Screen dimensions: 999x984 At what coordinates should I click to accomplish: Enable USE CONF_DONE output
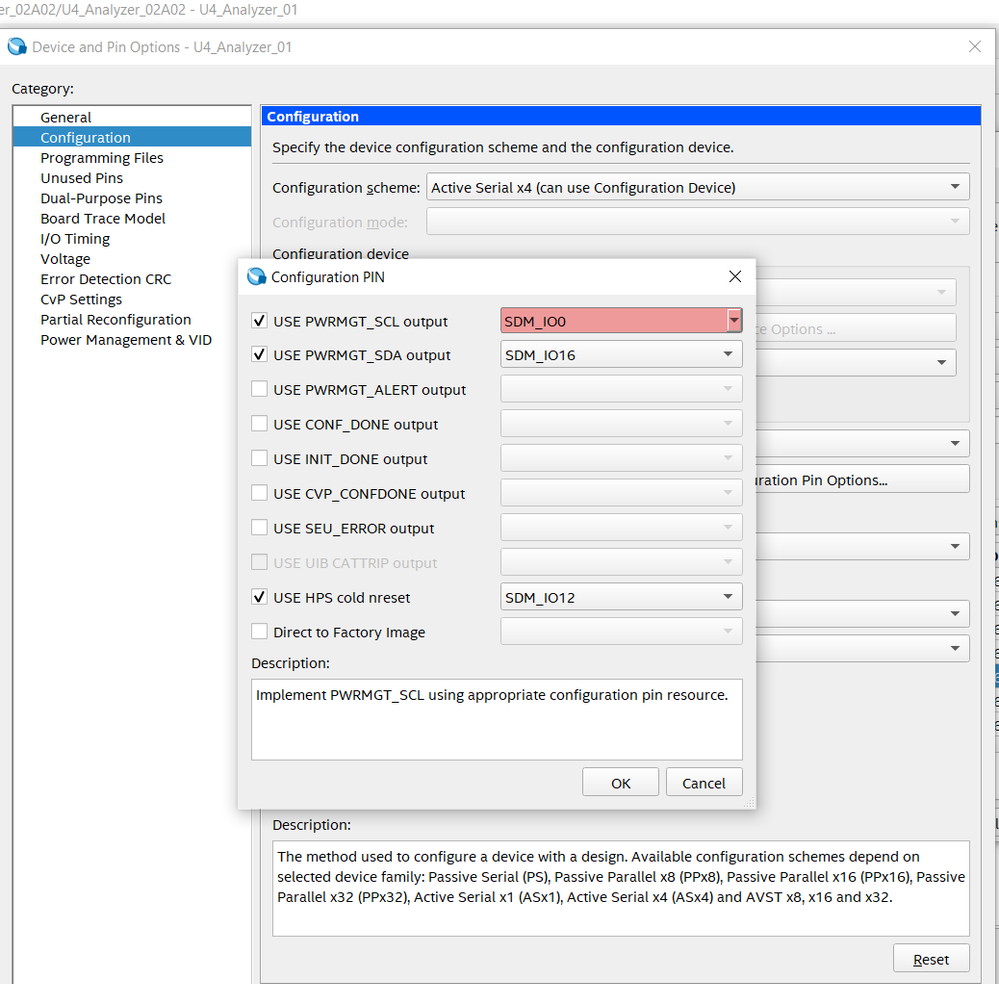[x=259, y=424]
